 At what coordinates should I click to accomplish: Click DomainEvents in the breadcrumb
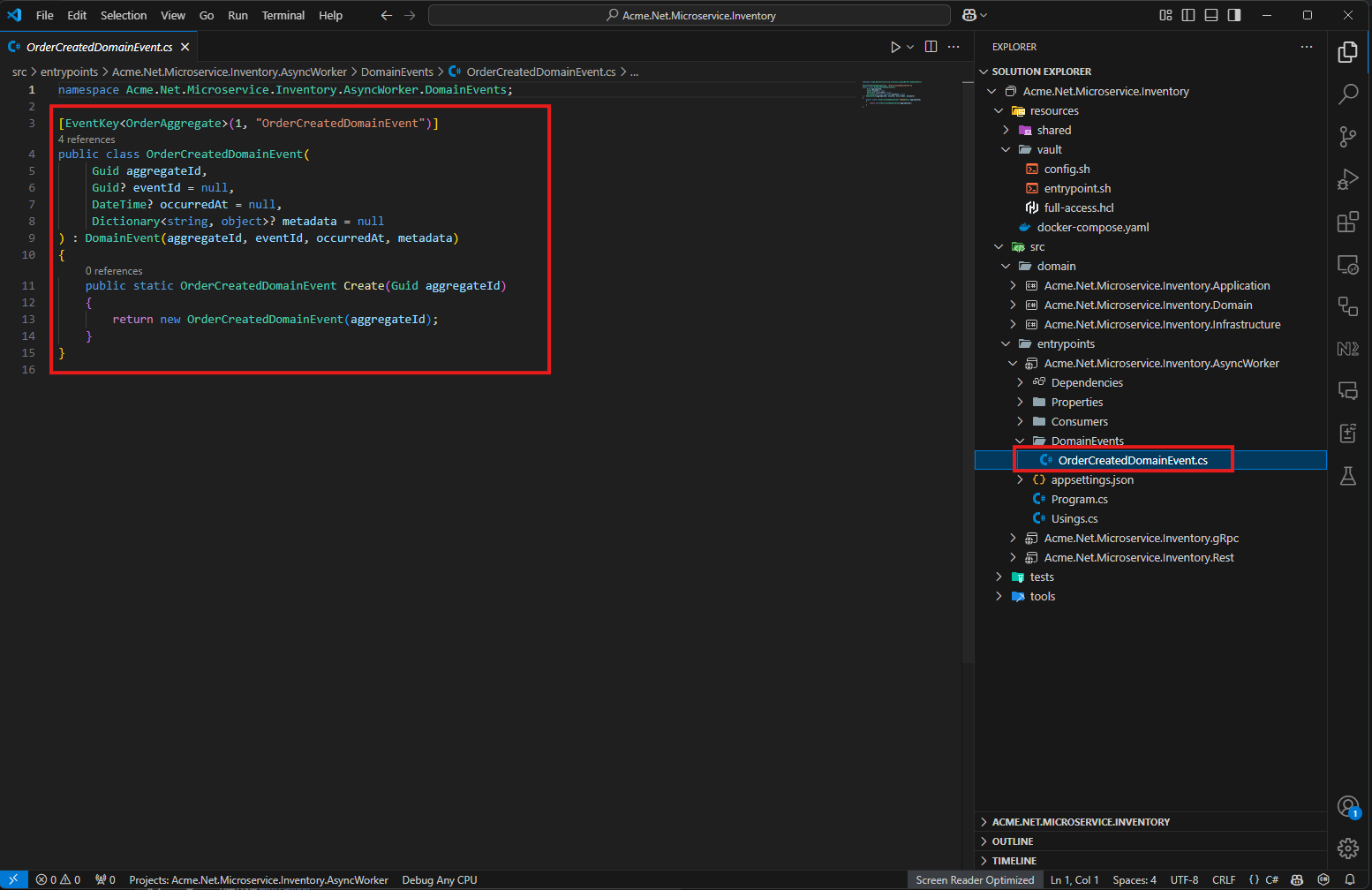397,72
